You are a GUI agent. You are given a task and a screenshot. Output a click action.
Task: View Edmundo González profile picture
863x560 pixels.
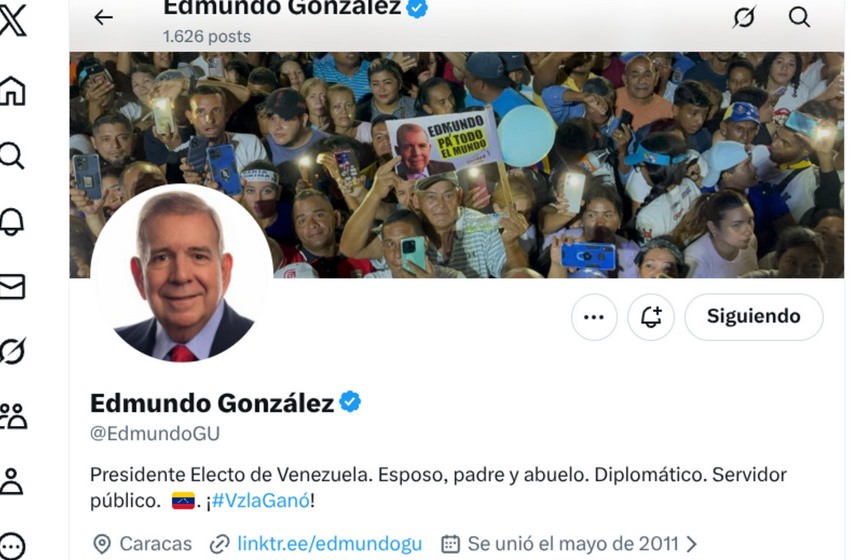point(182,273)
